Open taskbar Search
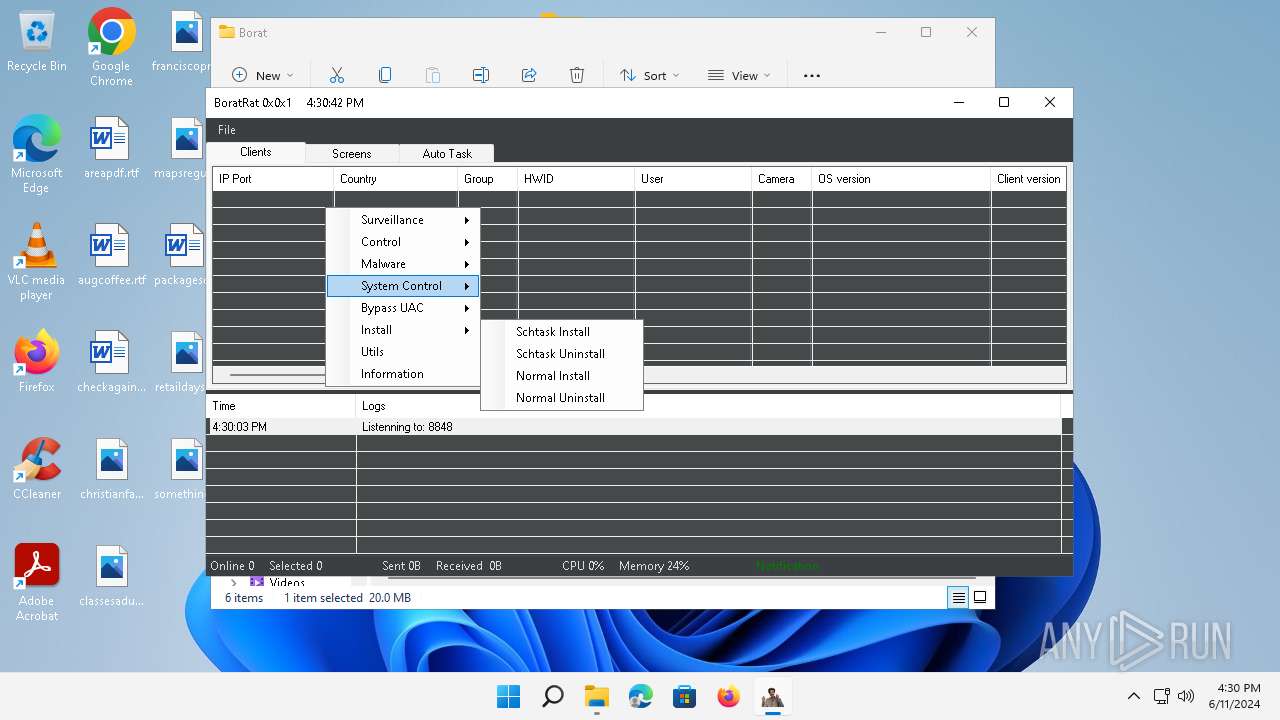This screenshot has height=720, width=1280. pos(553,696)
